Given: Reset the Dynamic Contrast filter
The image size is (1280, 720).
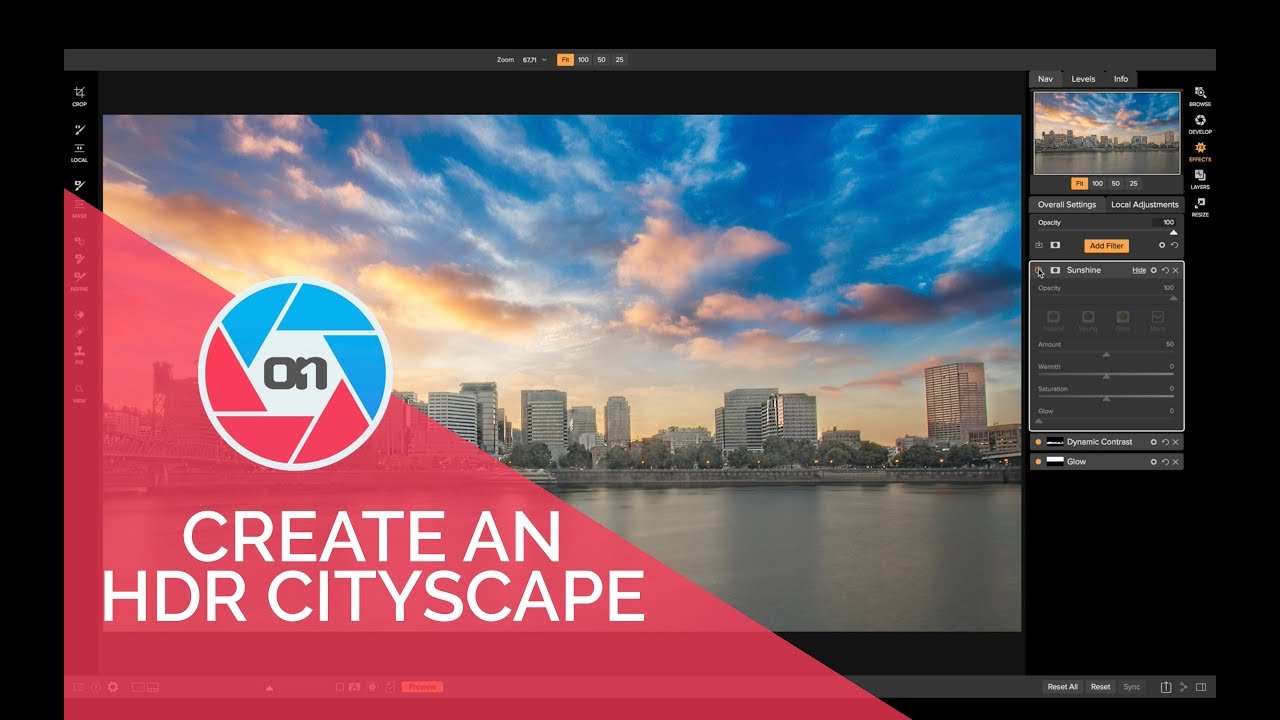Looking at the screenshot, I should click(x=1165, y=442).
